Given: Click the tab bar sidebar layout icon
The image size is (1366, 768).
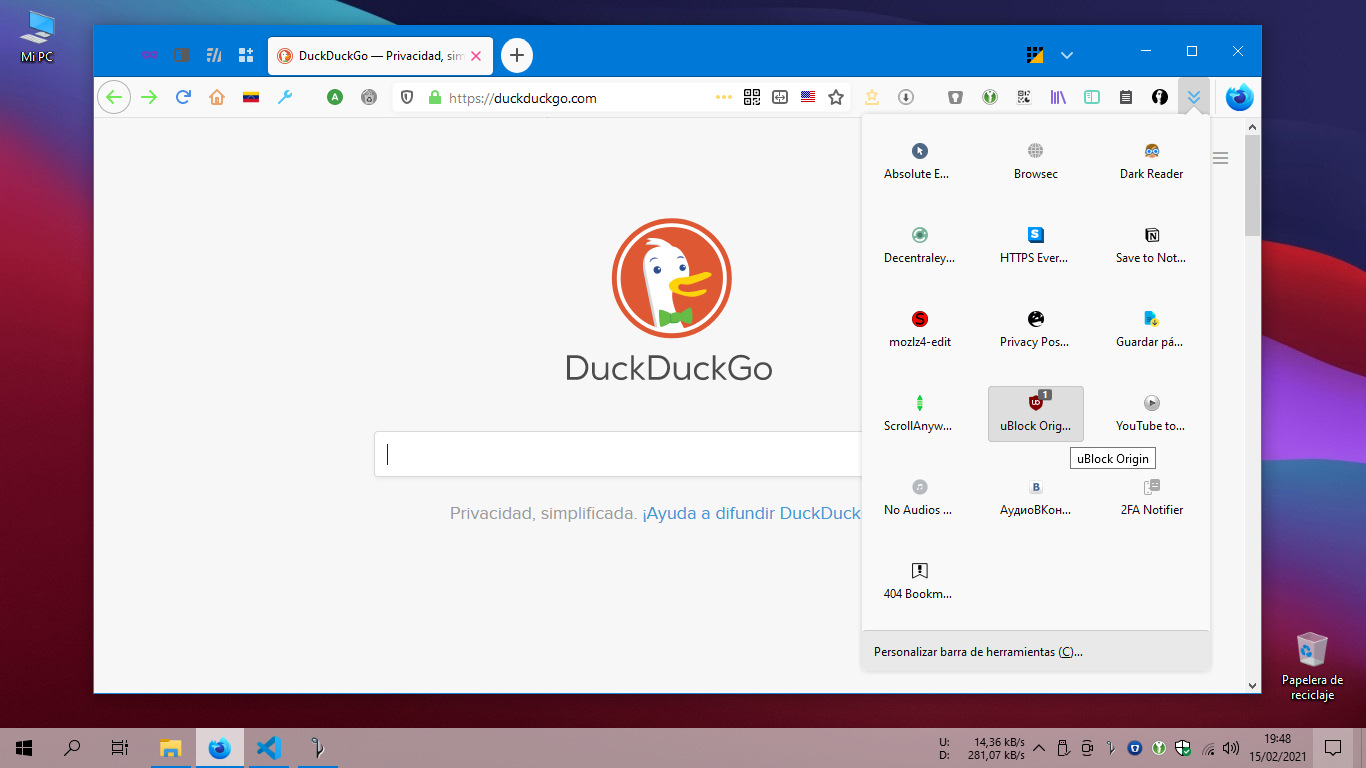Looking at the screenshot, I should pos(181,55).
